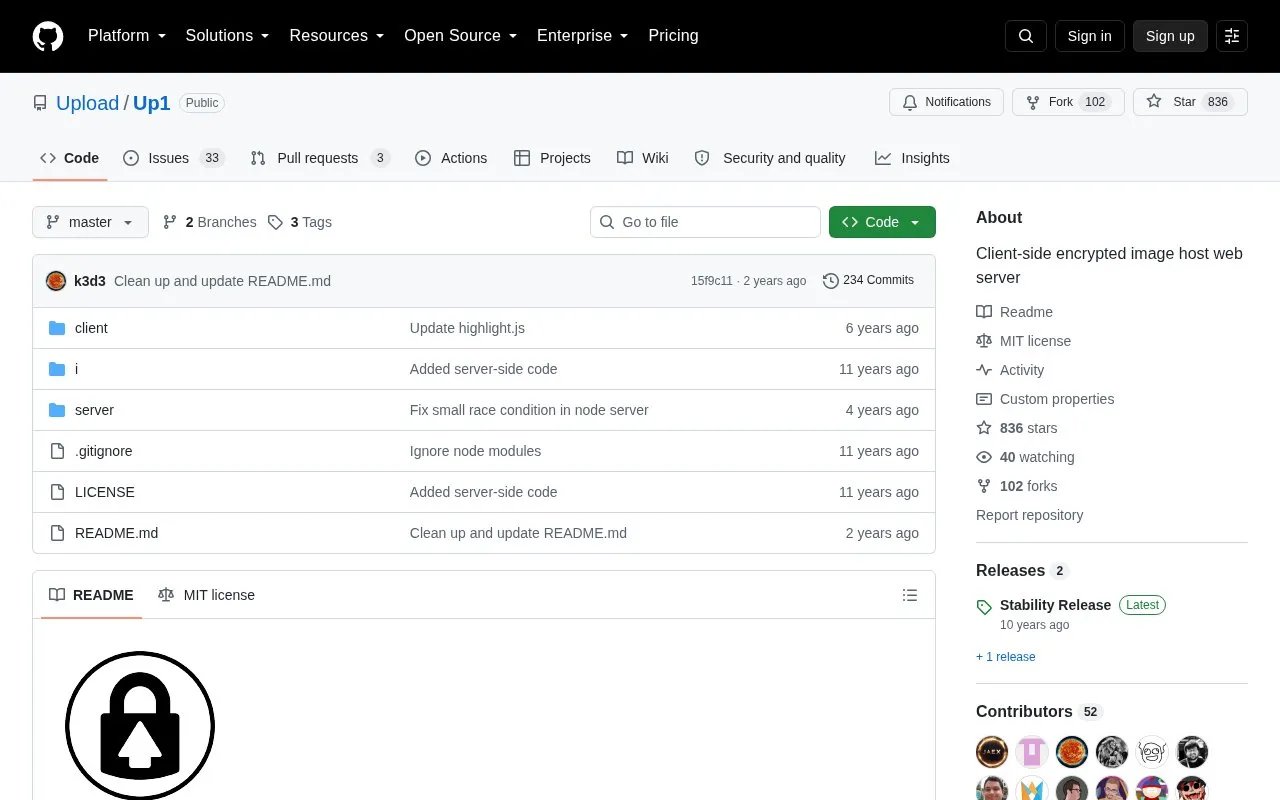The image size is (1280, 800).
Task: Click the pulse icon beside Activity
Action: coord(984,370)
